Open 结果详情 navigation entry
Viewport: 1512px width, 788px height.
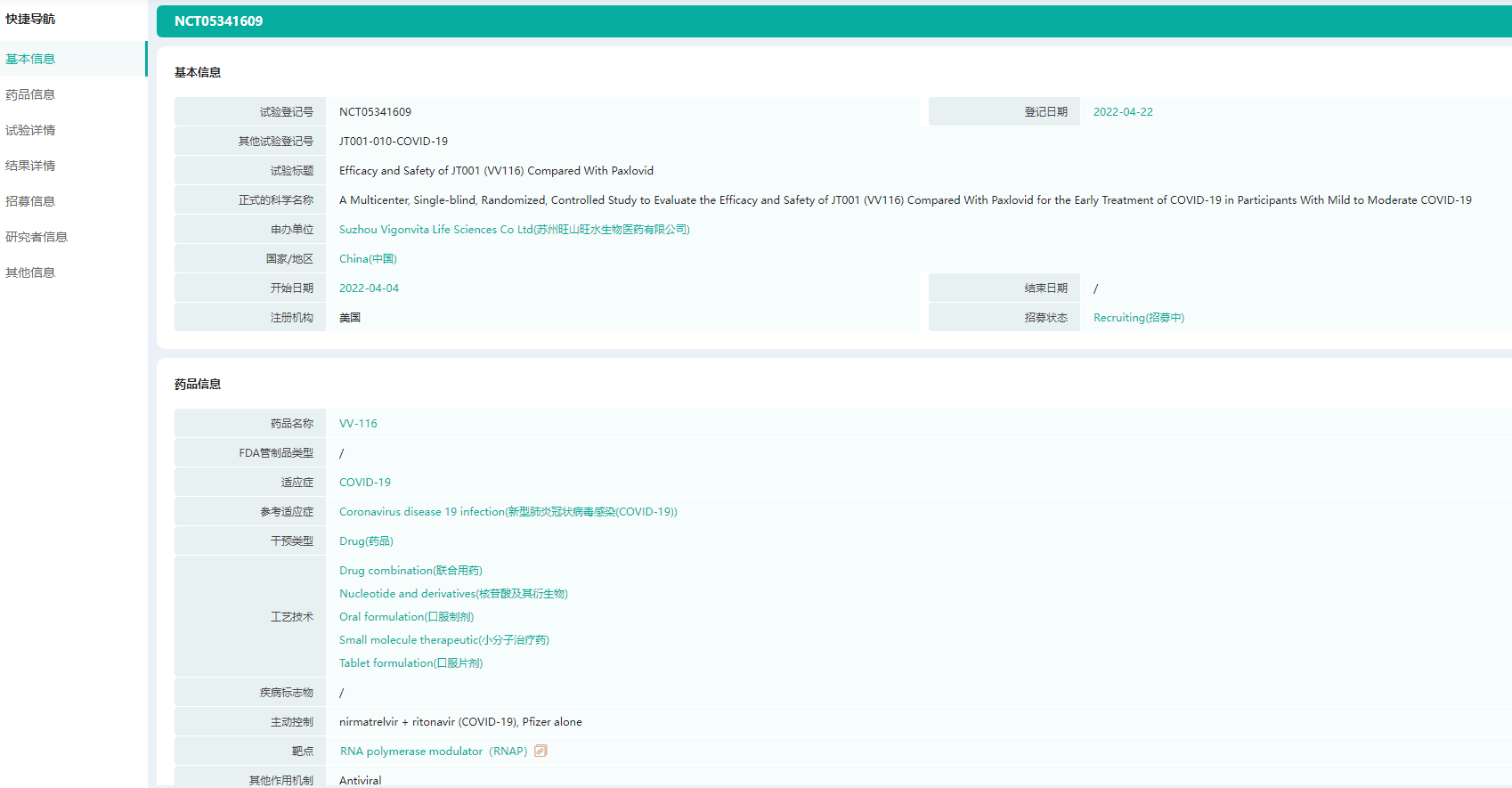[30, 166]
